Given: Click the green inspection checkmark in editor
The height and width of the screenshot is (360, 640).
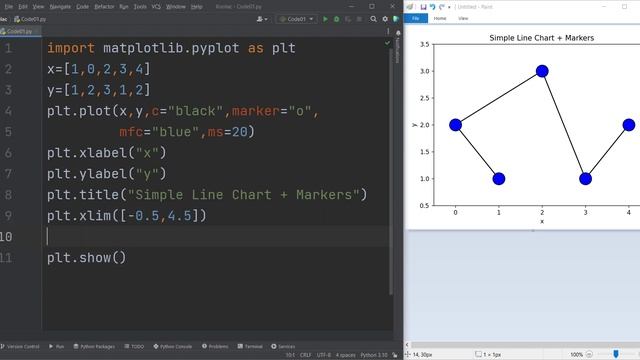Looking at the screenshot, I should coord(387,42).
